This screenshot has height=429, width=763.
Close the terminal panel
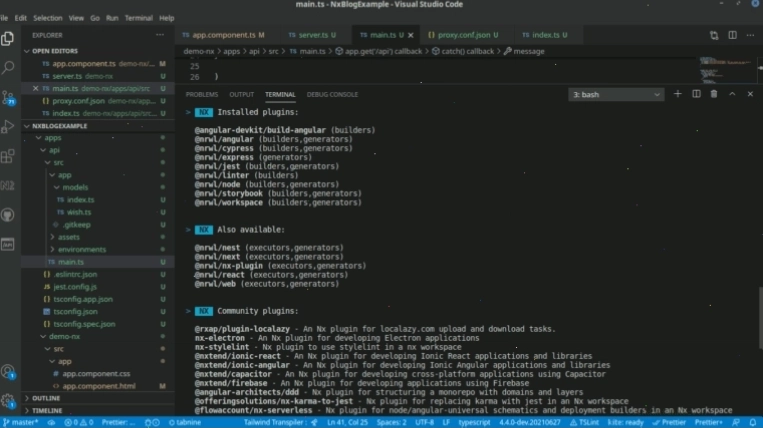tap(750, 94)
